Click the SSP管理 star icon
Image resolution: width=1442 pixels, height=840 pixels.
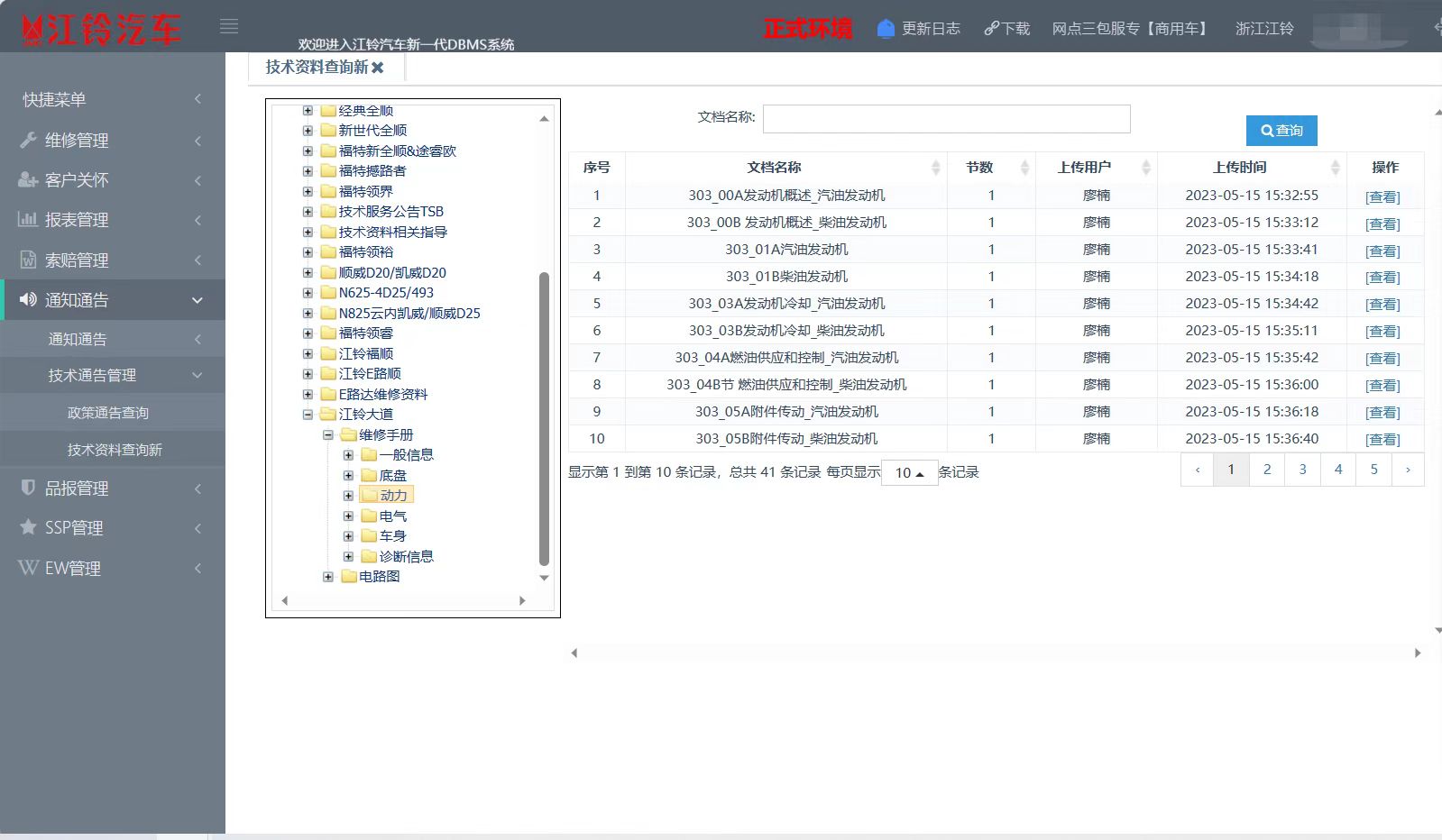28,527
